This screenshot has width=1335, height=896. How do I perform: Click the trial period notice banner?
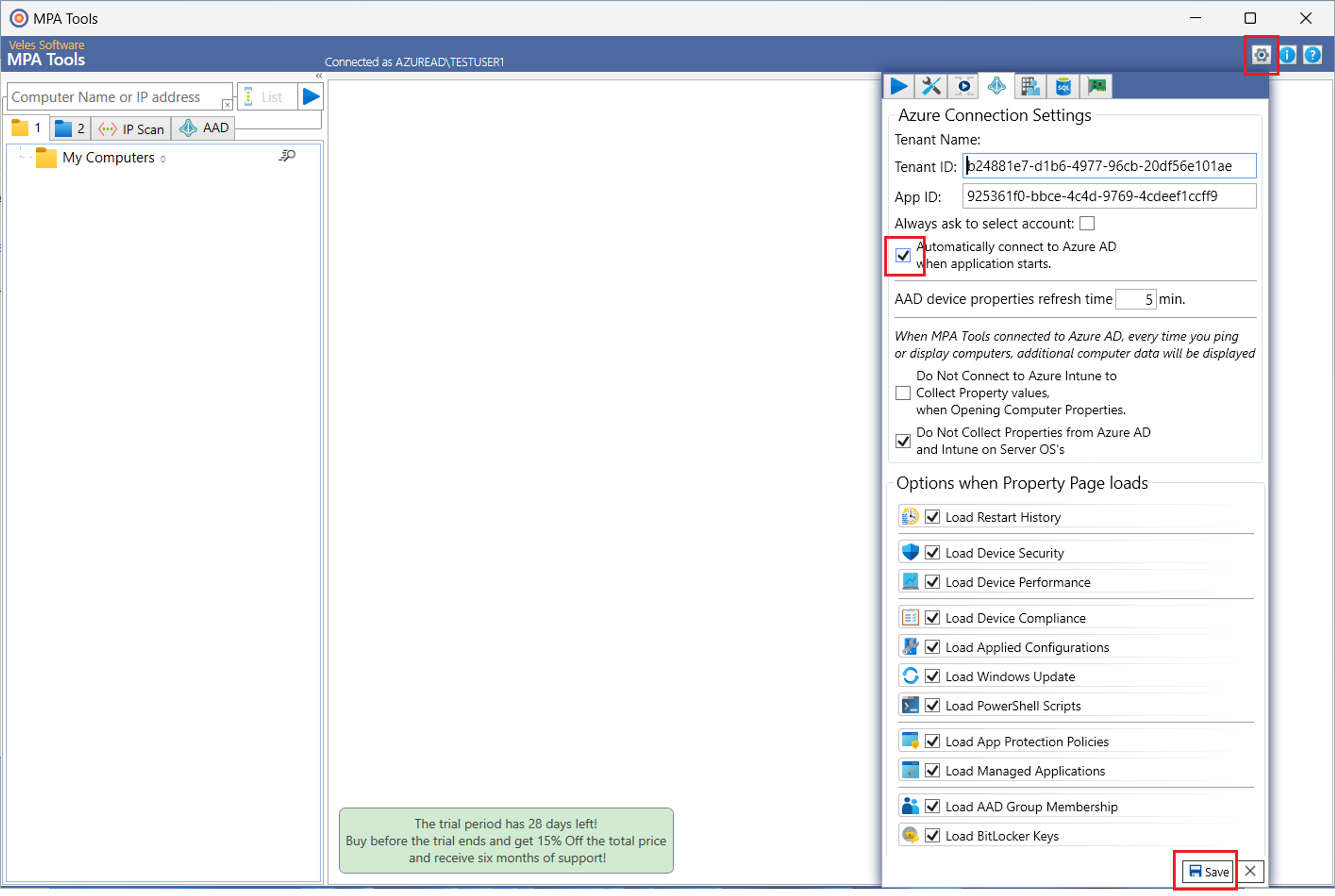coord(506,841)
